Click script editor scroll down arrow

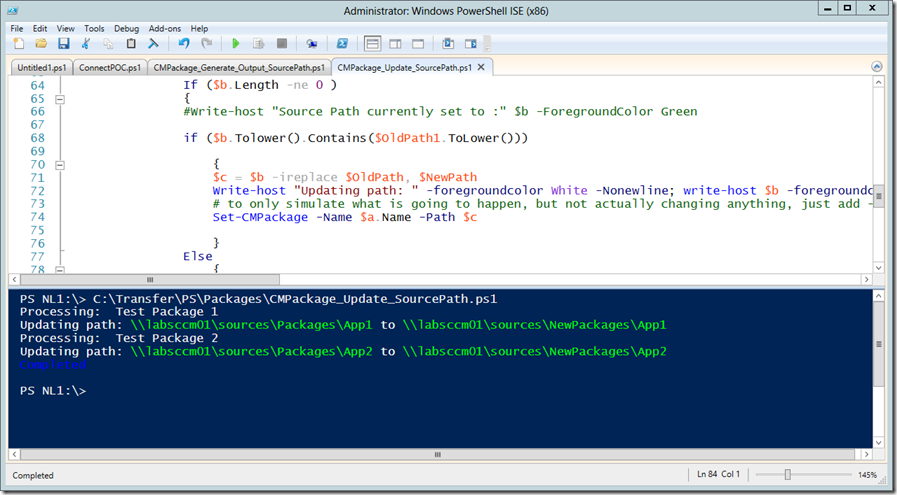(879, 267)
